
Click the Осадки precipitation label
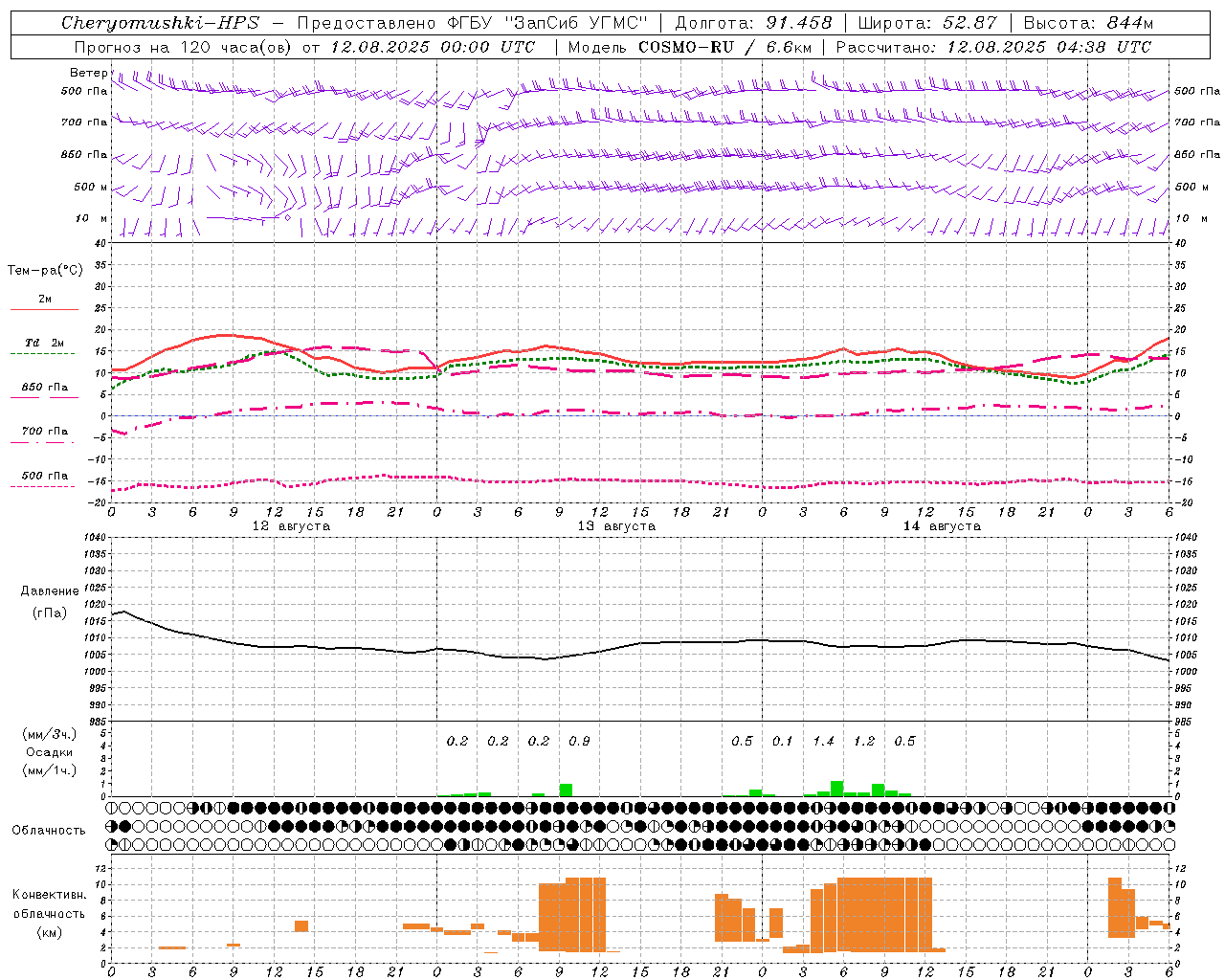(x=50, y=752)
